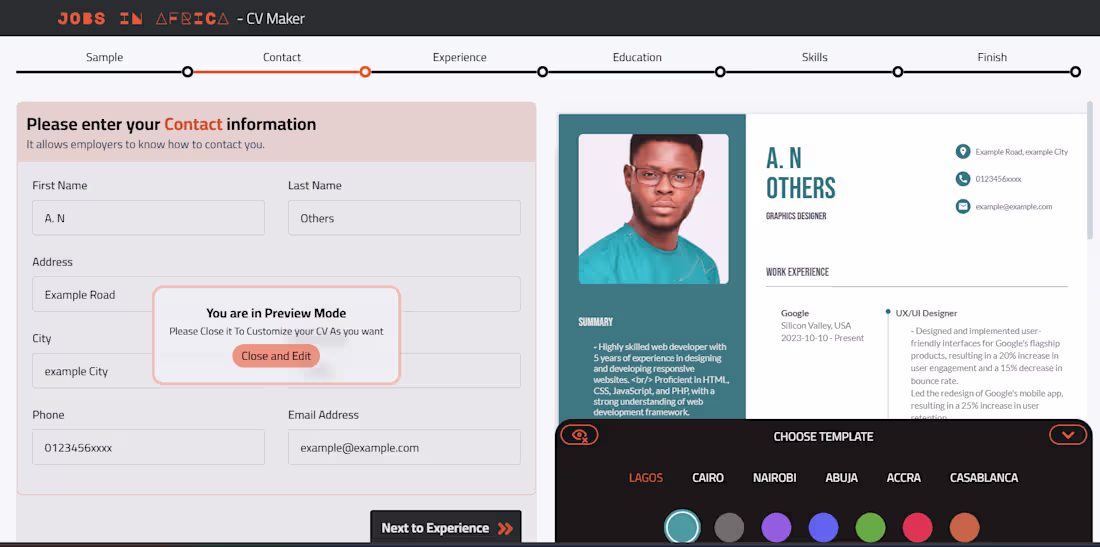Click the Address field with Example Road
Screen dimensions: 1100x547
click(276, 295)
